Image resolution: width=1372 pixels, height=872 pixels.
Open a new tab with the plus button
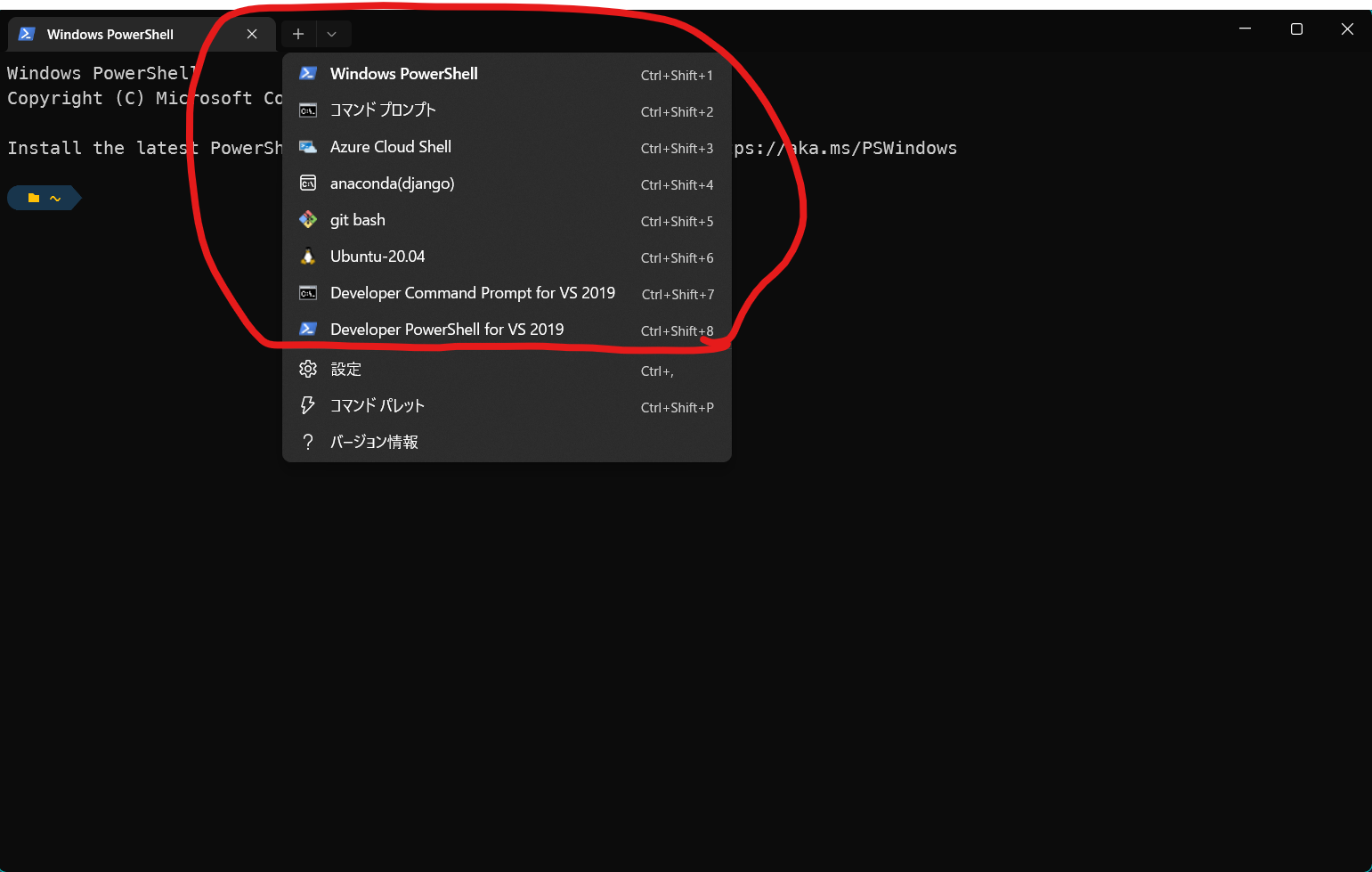tap(298, 34)
